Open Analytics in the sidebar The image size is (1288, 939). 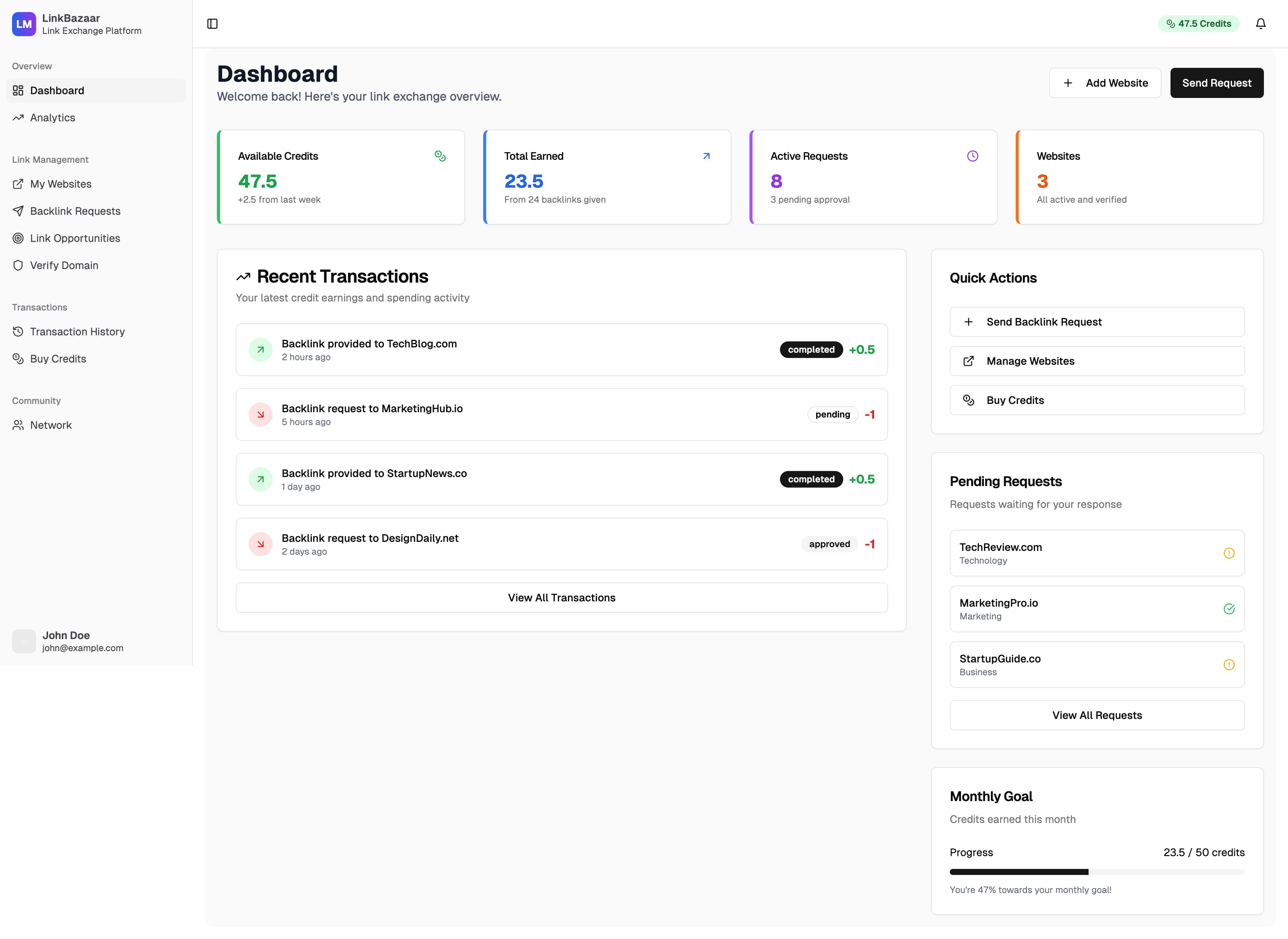pos(96,118)
